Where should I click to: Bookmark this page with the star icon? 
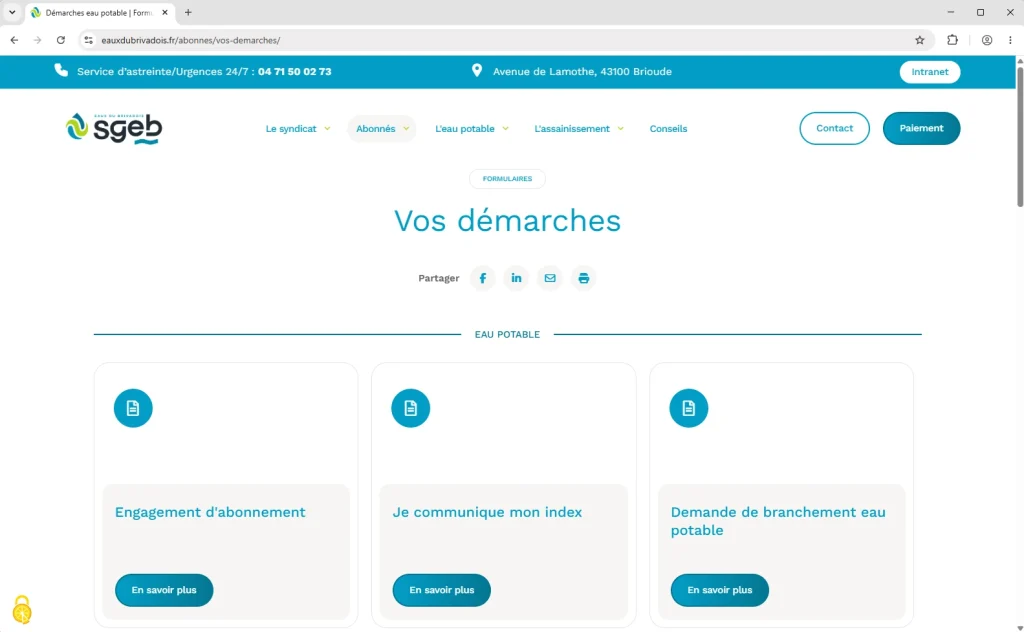(920, 40)
